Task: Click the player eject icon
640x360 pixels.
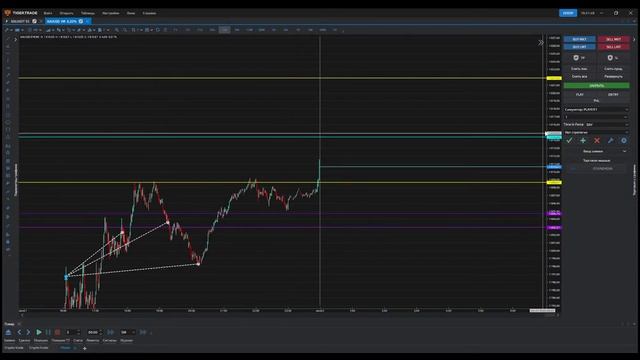Action: pyautogui.click(x=8, y=332)
